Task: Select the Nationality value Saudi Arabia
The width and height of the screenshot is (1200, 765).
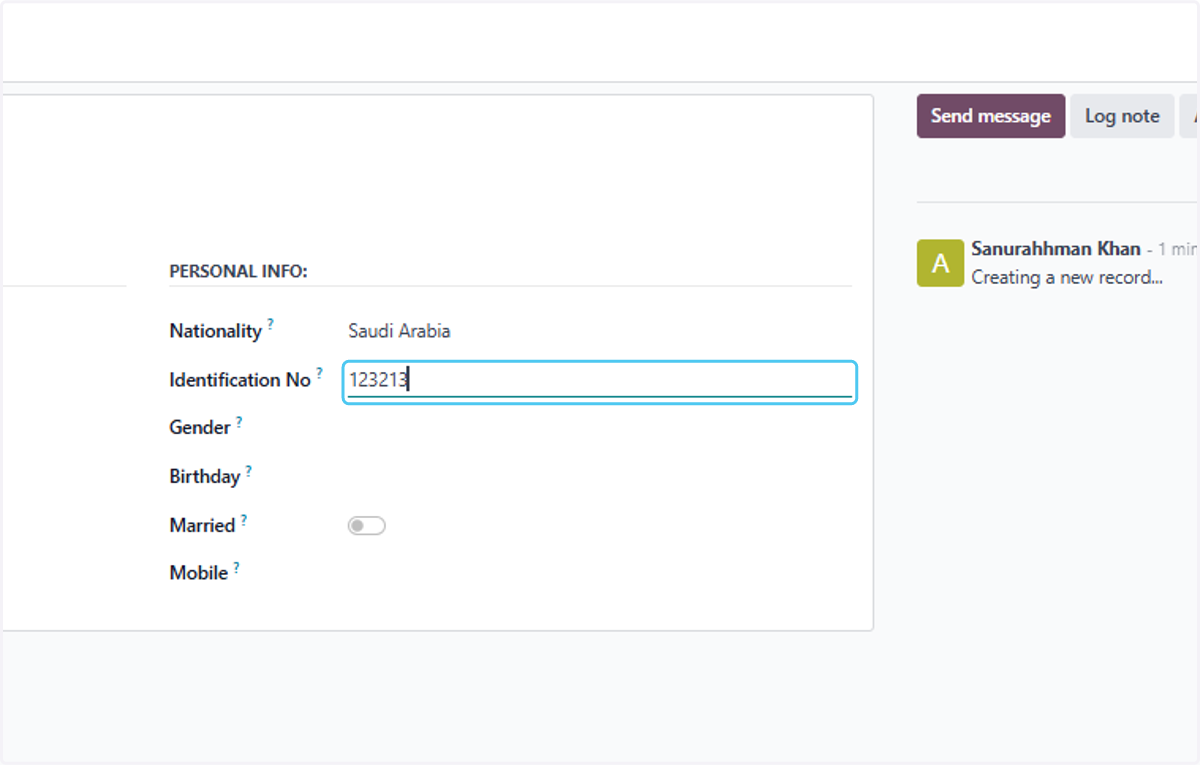Action: pos(399,331)
